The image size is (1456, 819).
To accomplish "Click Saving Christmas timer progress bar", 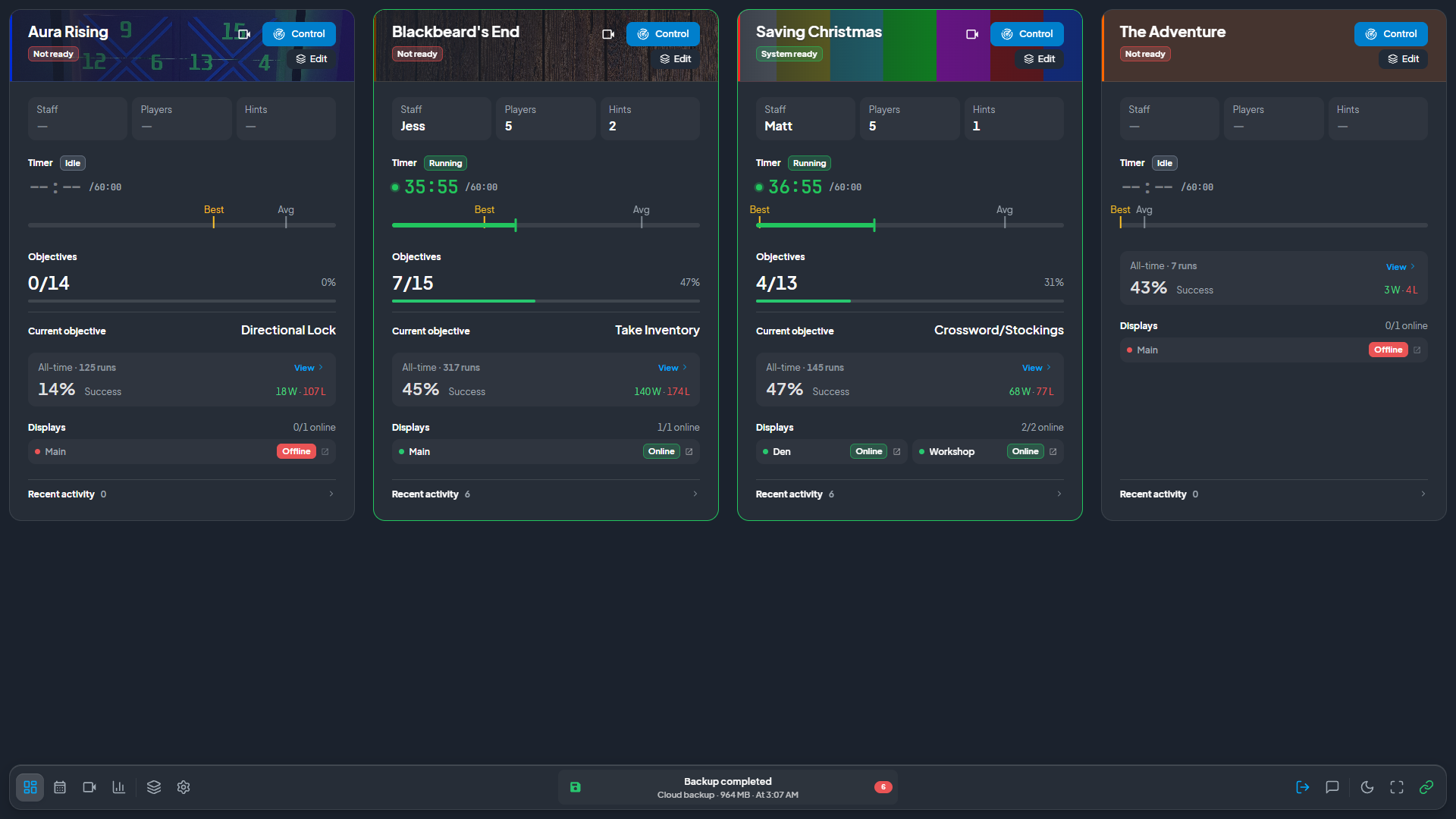I will coord(910,225).
